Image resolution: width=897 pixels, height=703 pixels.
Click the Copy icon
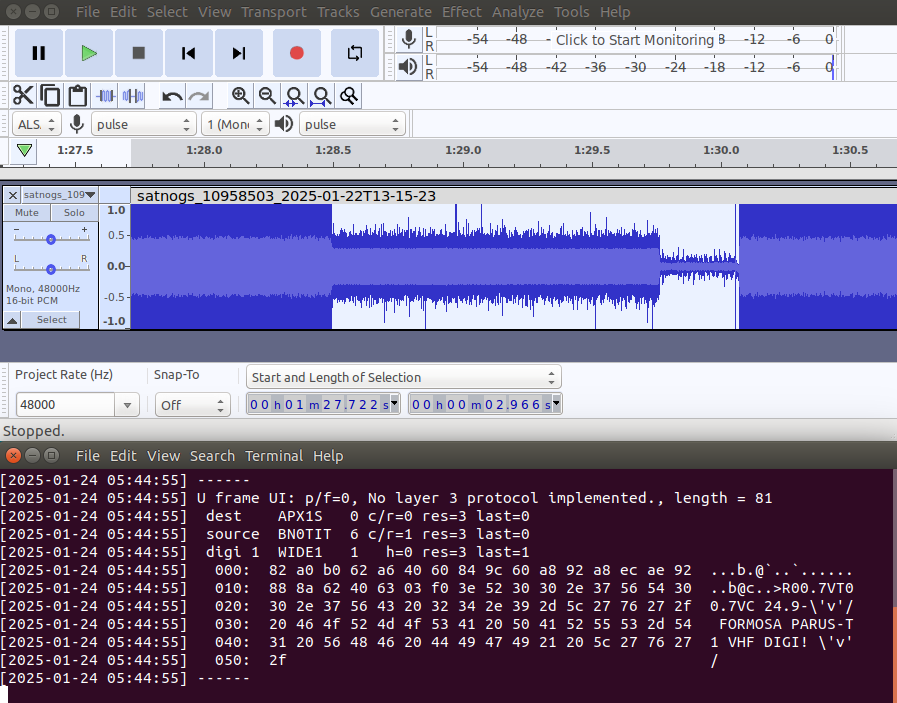[x=50, y=96]
